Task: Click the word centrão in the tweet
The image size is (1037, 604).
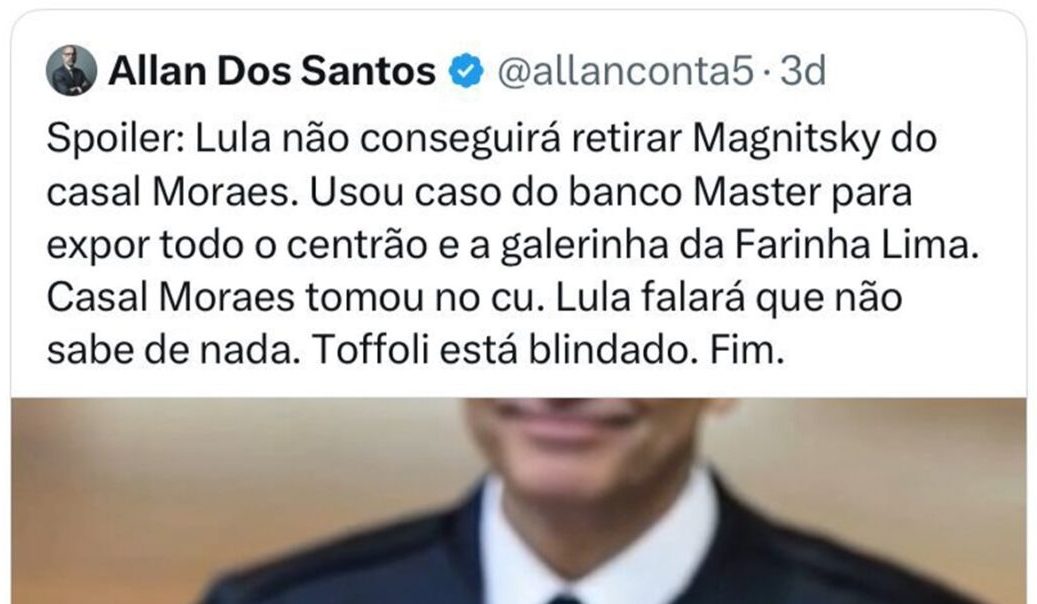Action: tap(357, 245)
